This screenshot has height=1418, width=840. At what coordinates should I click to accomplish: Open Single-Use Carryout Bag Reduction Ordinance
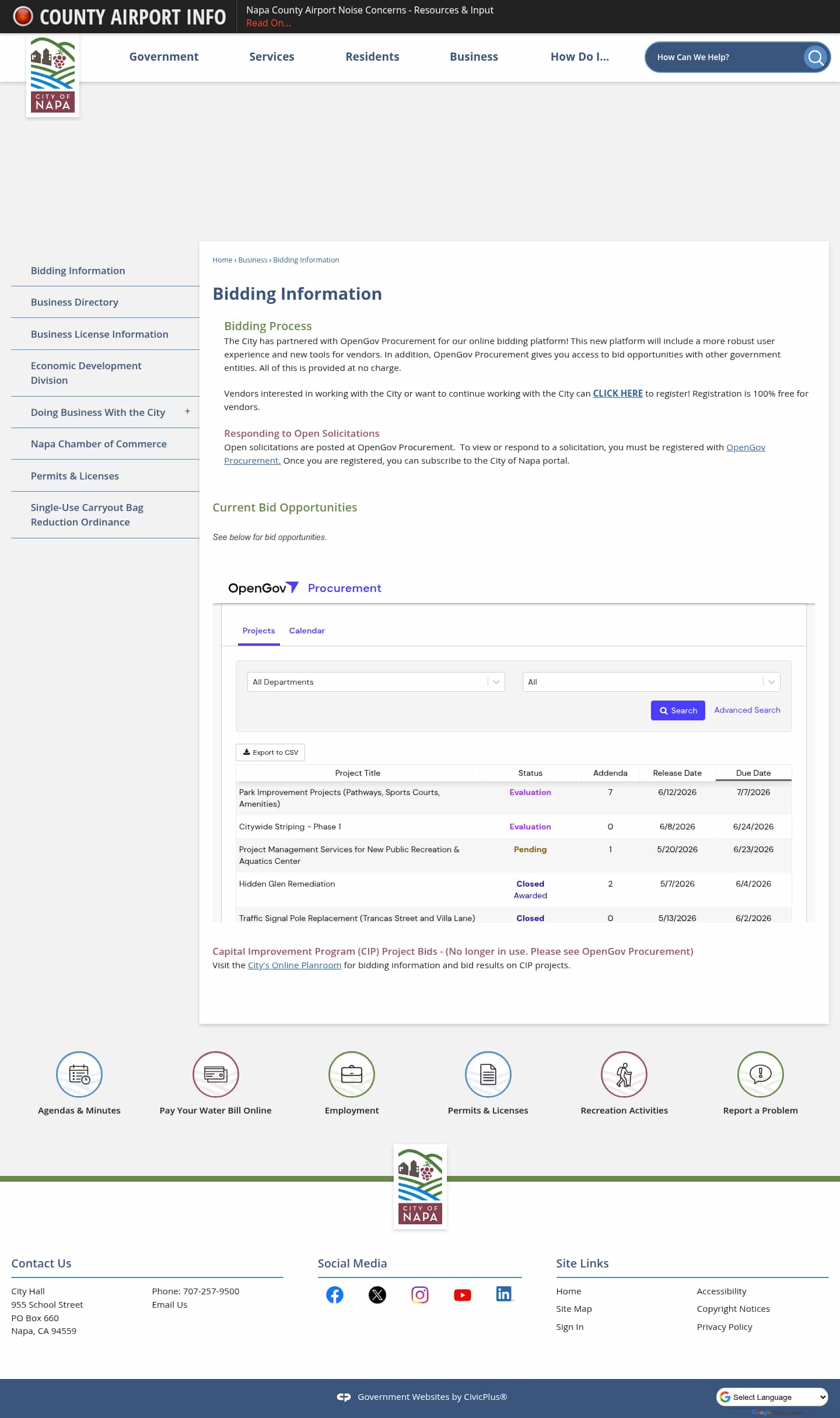(x=87, y=515)
